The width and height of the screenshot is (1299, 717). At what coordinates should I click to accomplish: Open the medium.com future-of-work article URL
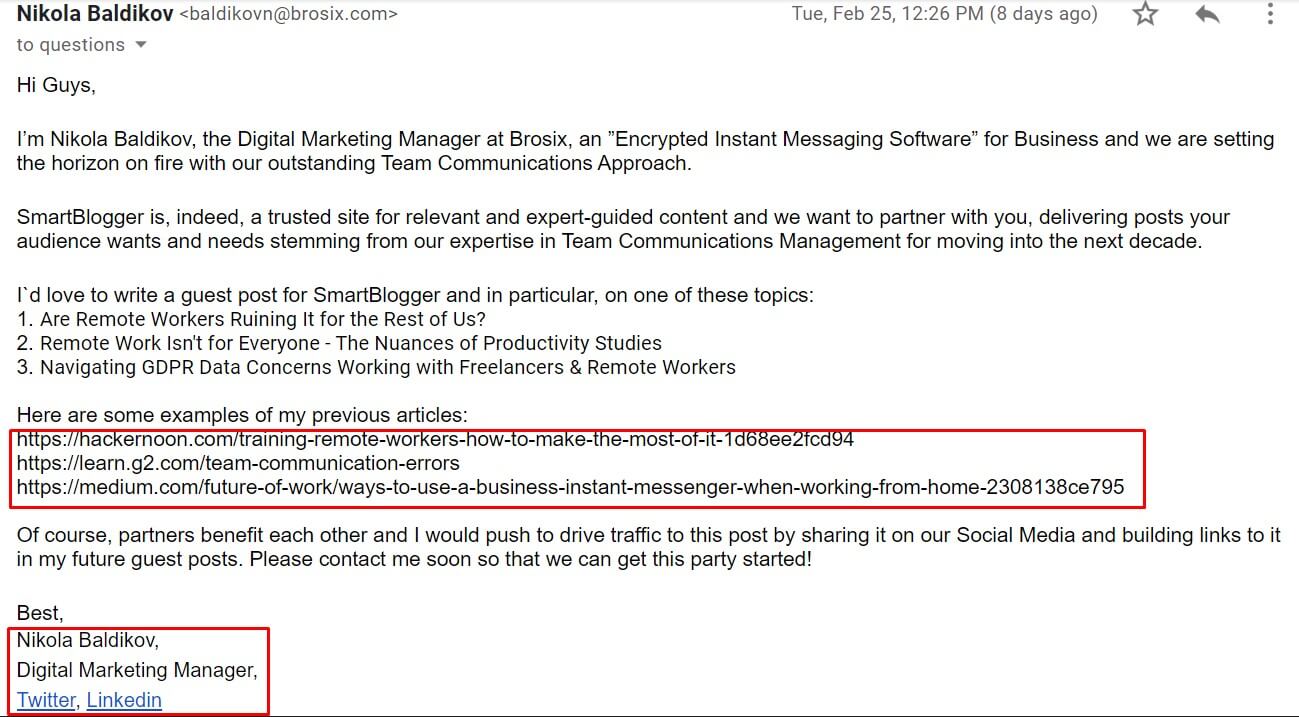click(x=570, y=487)
